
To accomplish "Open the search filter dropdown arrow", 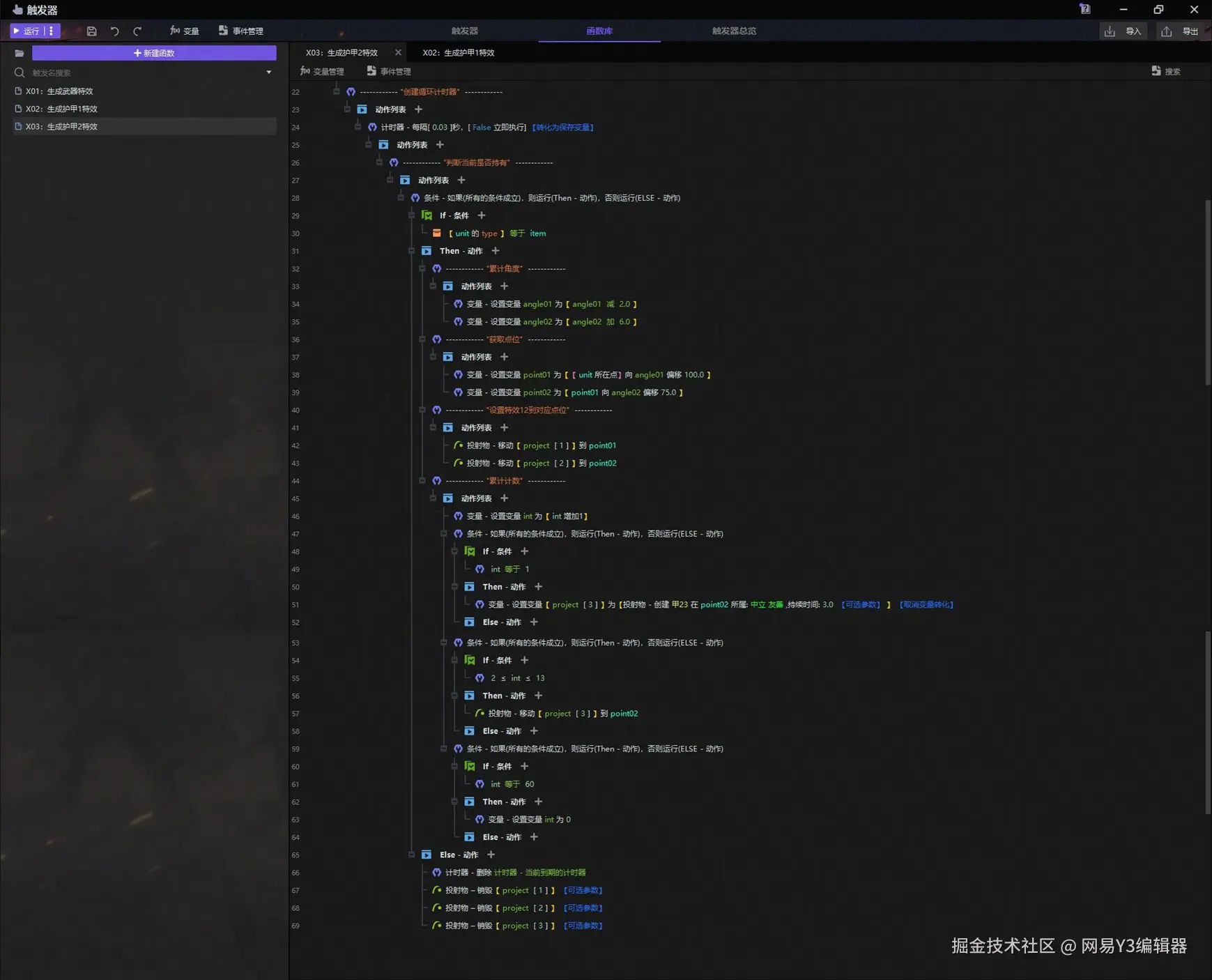I will (x=269, y=72).
